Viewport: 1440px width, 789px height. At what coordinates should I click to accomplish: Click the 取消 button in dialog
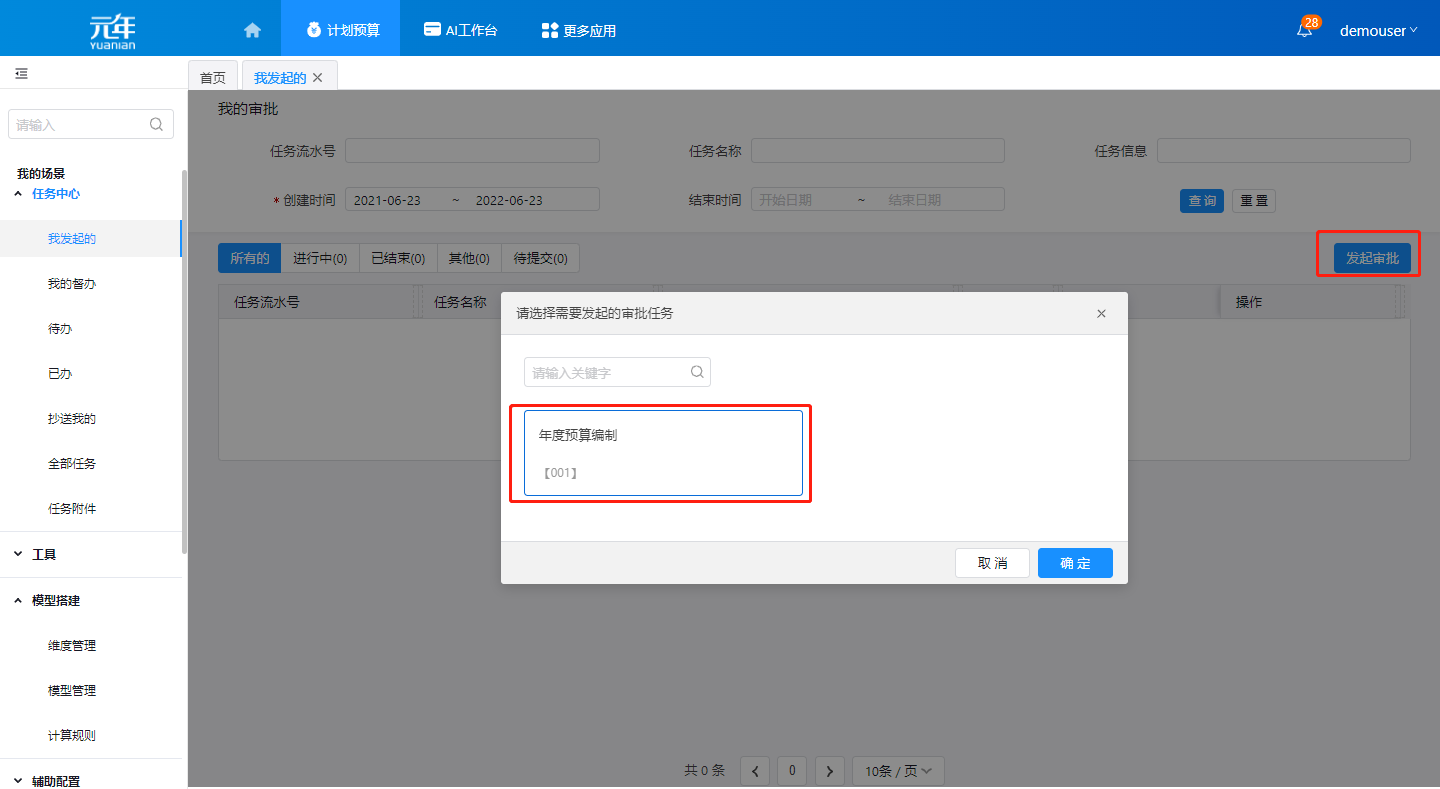point(992,563)
